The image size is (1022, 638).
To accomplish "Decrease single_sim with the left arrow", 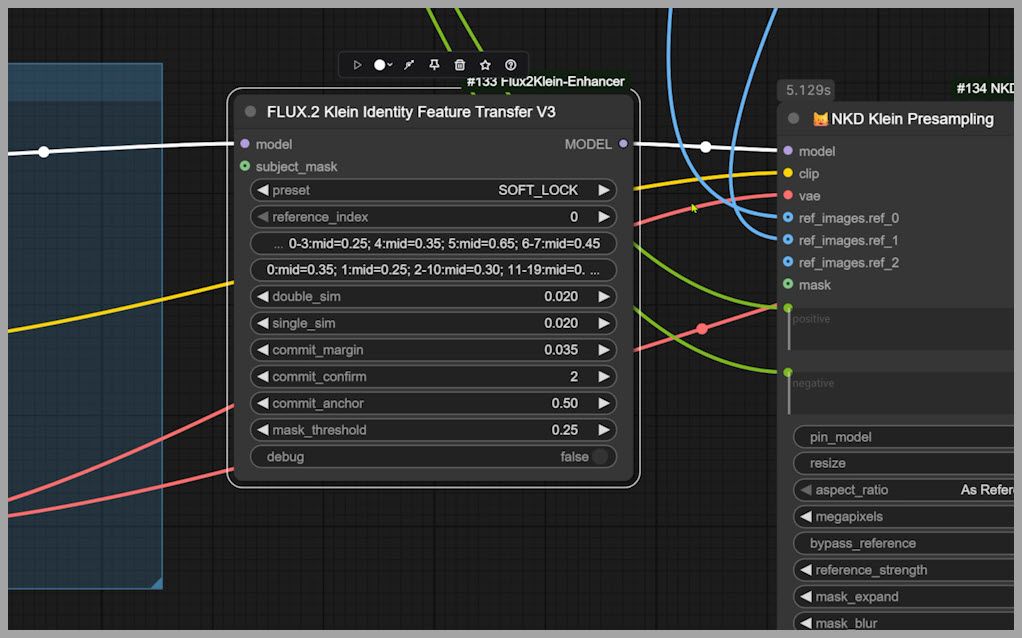I will tap(263, 323).
